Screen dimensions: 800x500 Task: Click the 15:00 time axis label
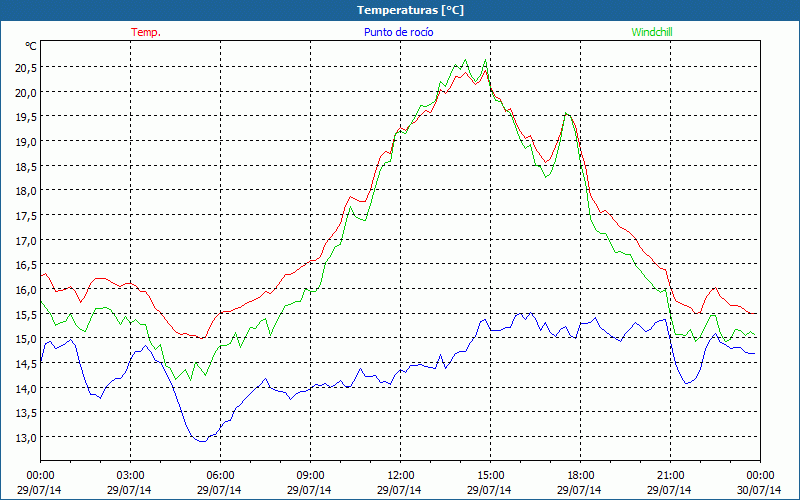[490, 476]
